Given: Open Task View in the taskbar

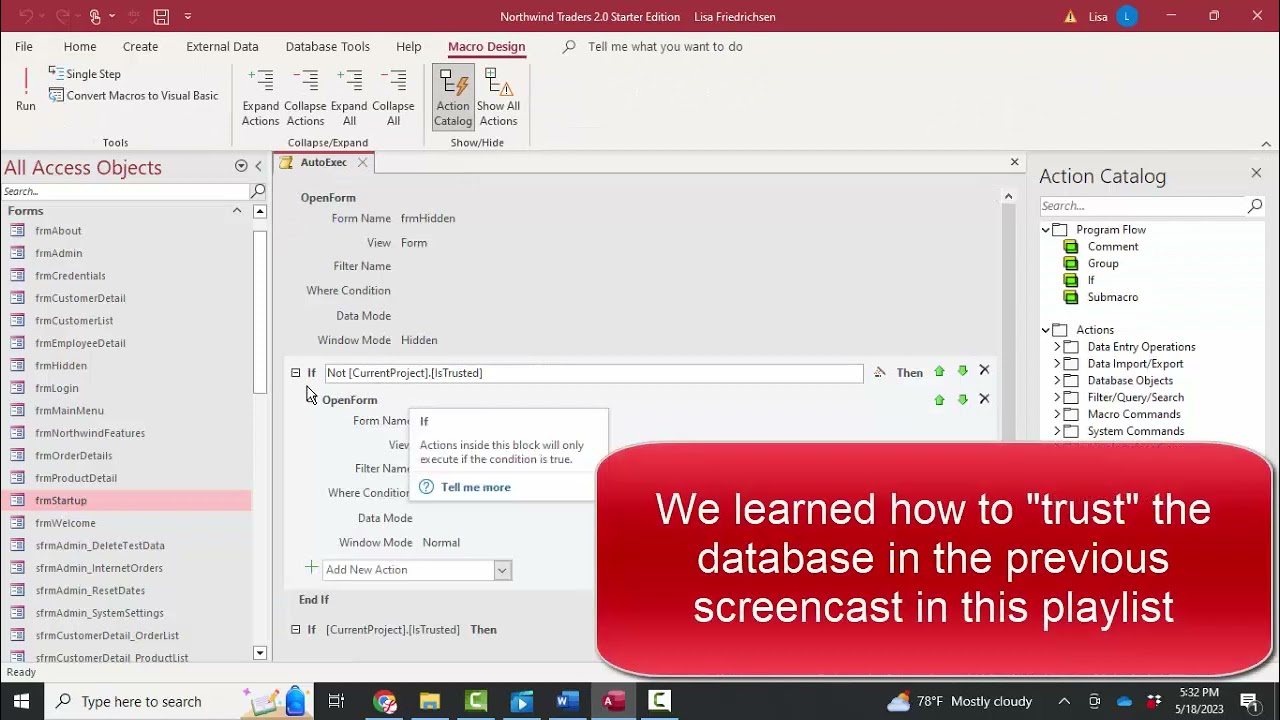Looking at the screenshot, I should 336,701.
